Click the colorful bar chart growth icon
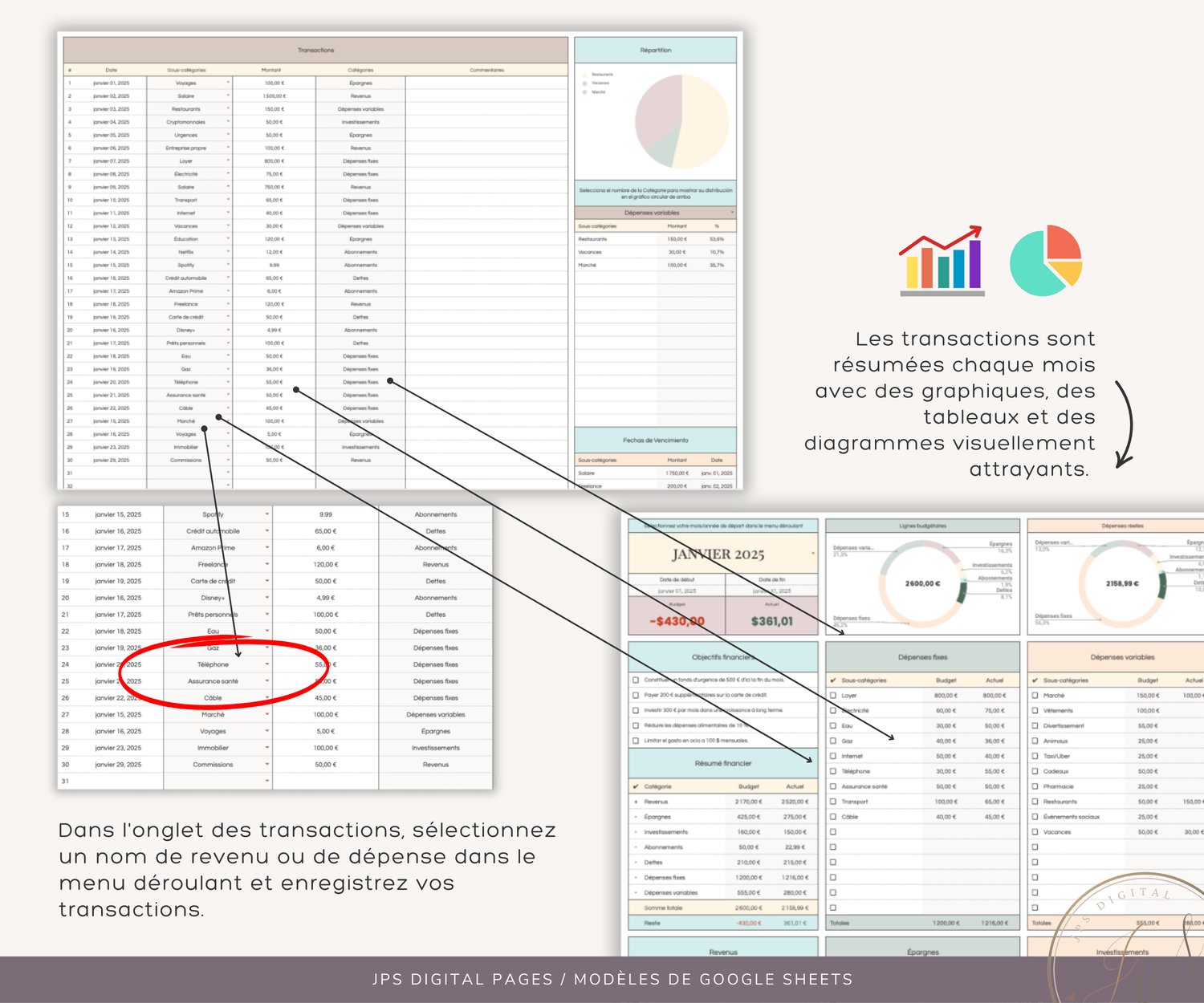 tap(942, 261)
